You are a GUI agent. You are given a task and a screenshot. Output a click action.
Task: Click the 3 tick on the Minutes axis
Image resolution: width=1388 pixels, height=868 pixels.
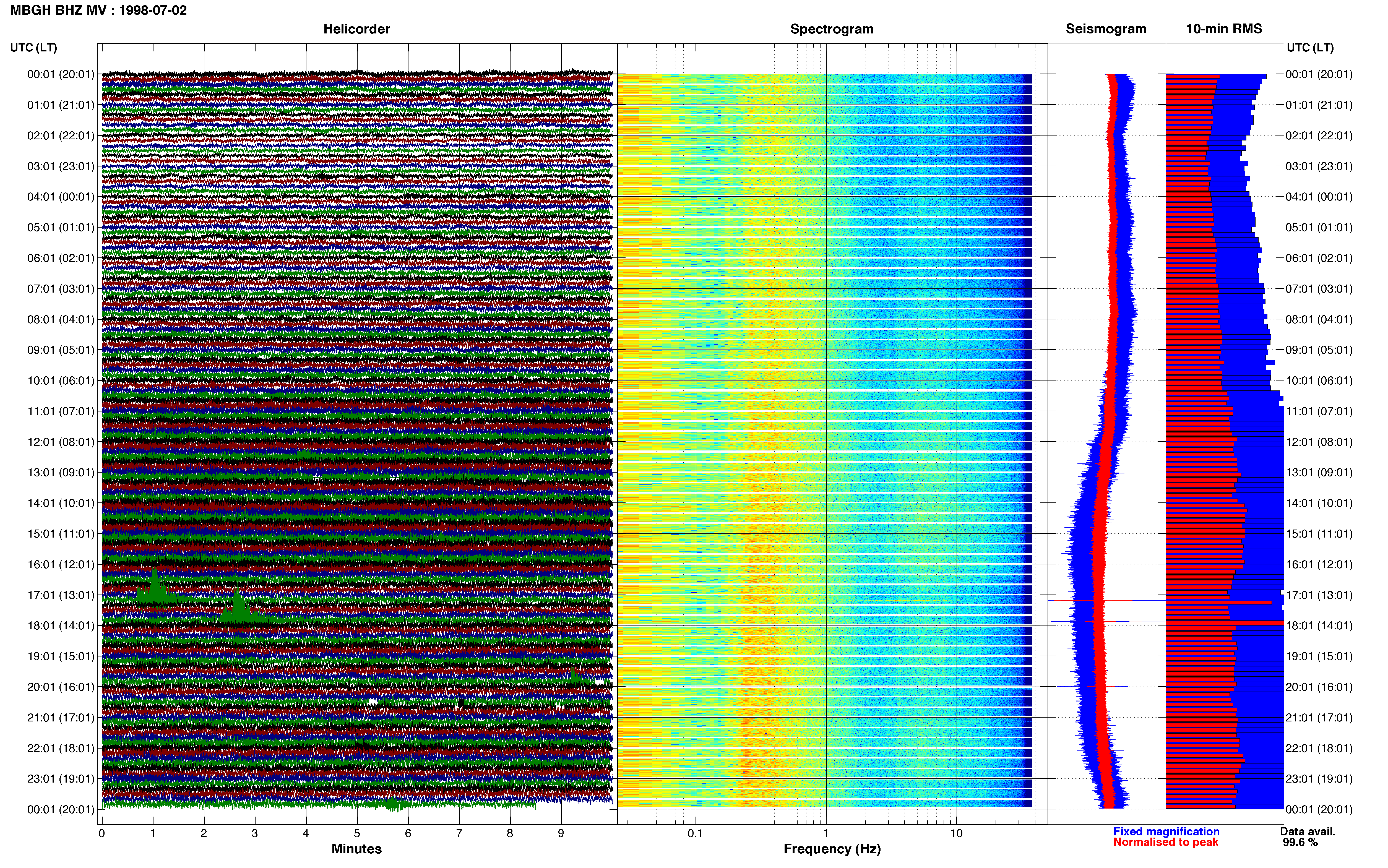[255, 833]
